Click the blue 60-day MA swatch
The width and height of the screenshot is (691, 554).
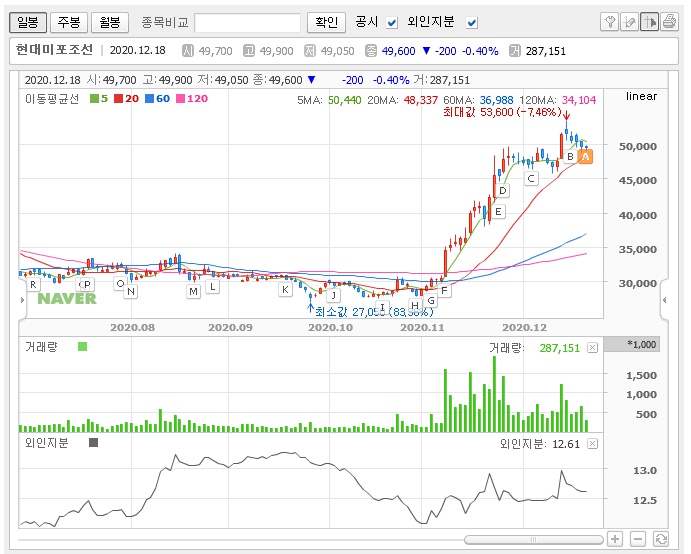[x=149, y=98]
